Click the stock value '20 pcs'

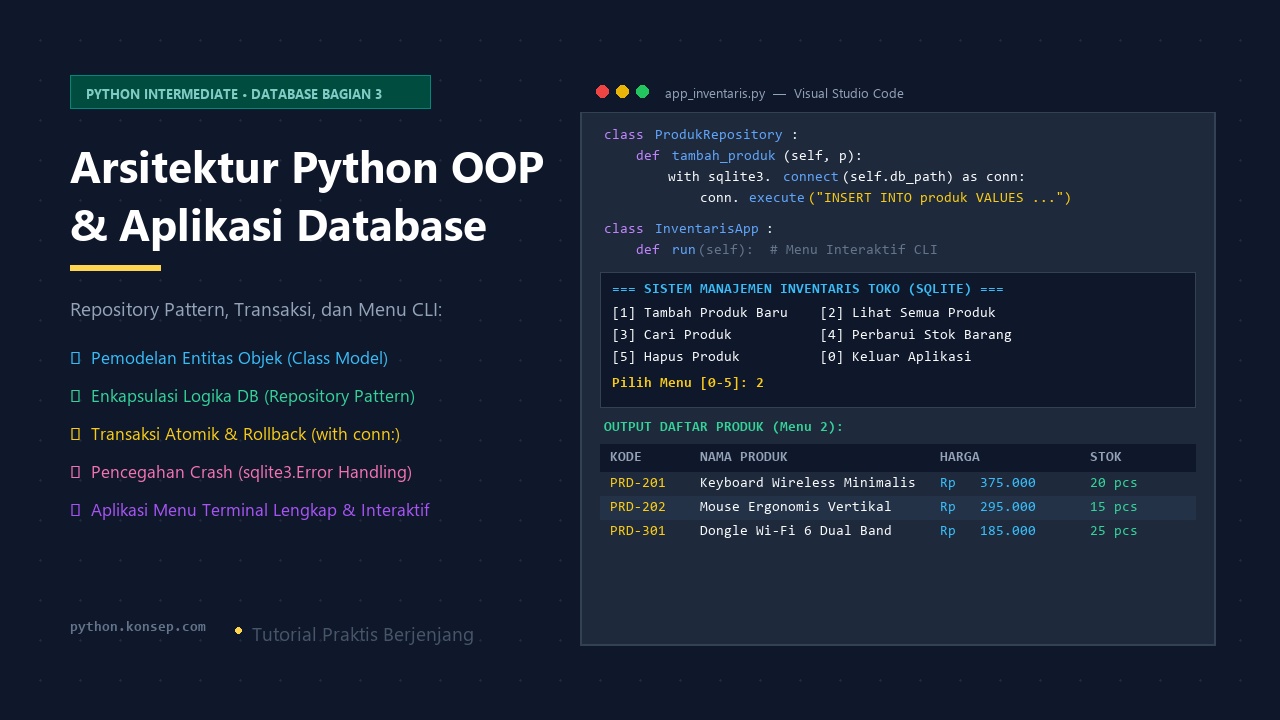[1114, 483]
